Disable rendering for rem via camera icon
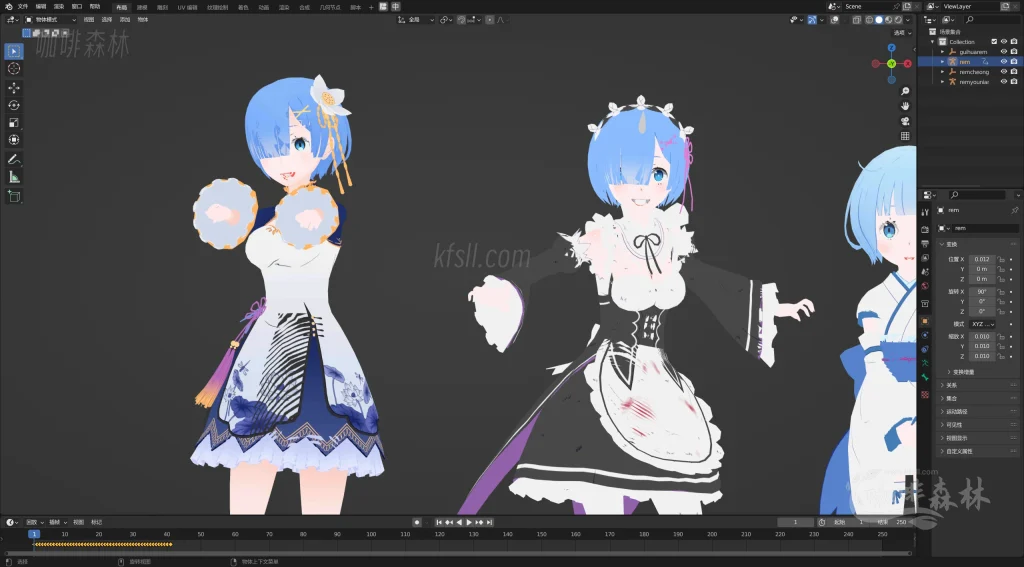This screenshot has width=1024, height=567. [x=1014, y=61]
